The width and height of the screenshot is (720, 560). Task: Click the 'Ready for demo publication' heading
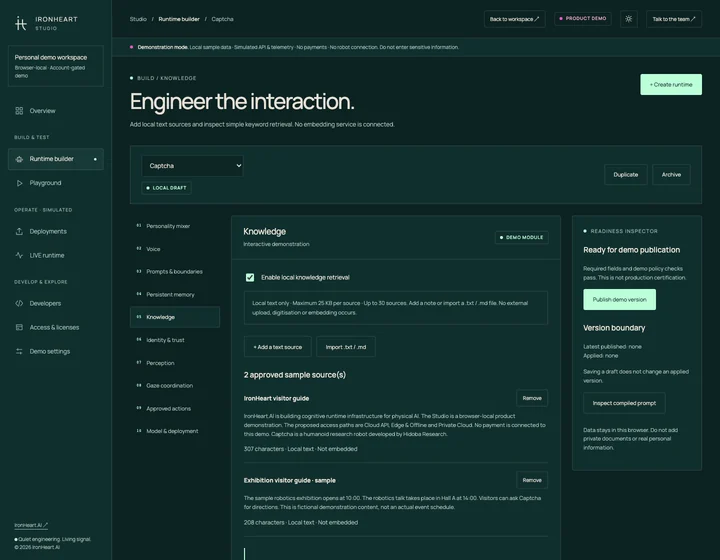coord(631,250)
